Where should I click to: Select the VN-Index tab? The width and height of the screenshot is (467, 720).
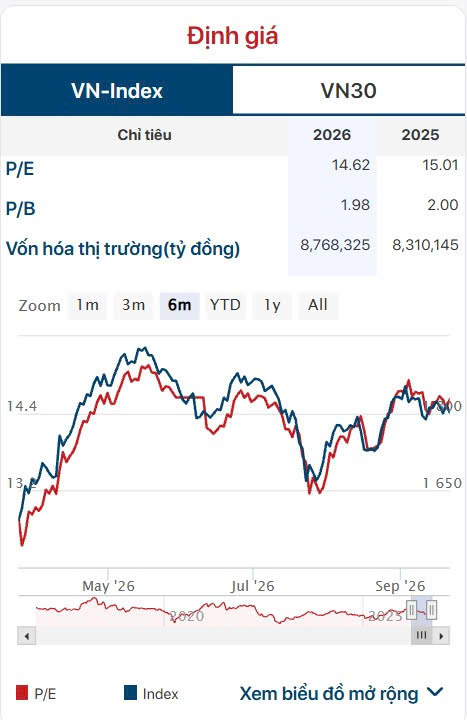[x=117, y=90]
